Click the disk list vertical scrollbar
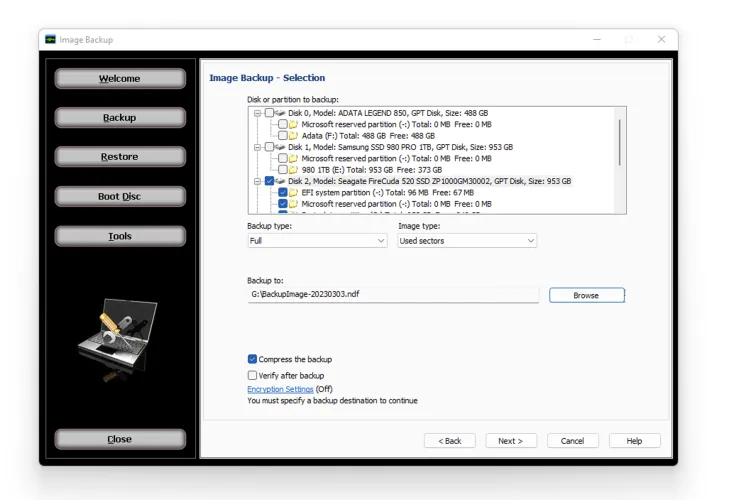Viewport: 732px width, 500px height. click(x=620, y=140)
